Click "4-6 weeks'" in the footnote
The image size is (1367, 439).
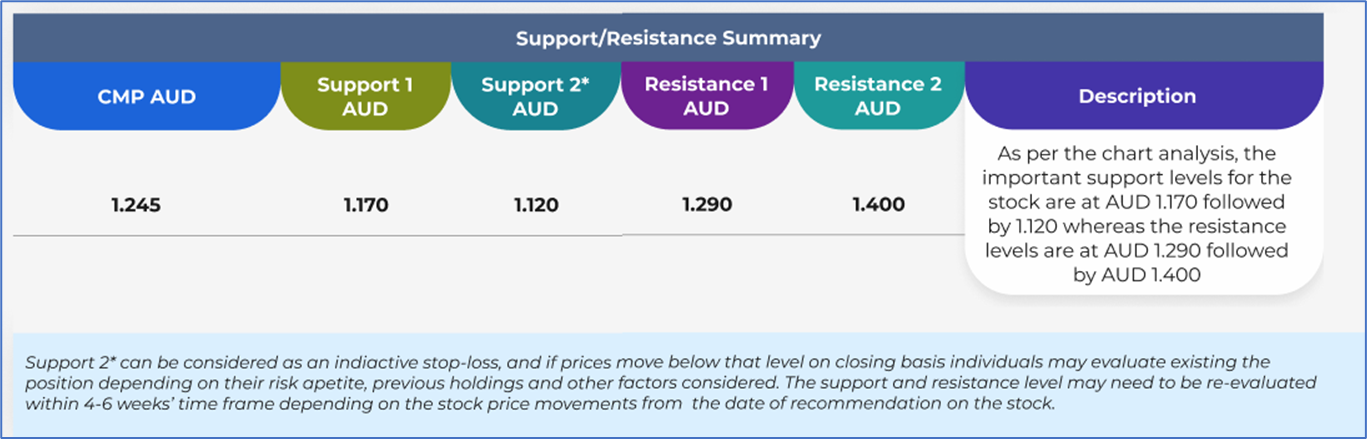coord(121,405)
